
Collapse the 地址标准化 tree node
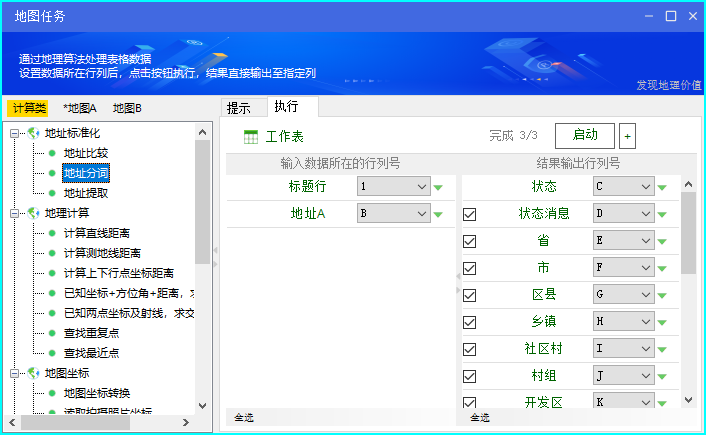tap(15, 133)
